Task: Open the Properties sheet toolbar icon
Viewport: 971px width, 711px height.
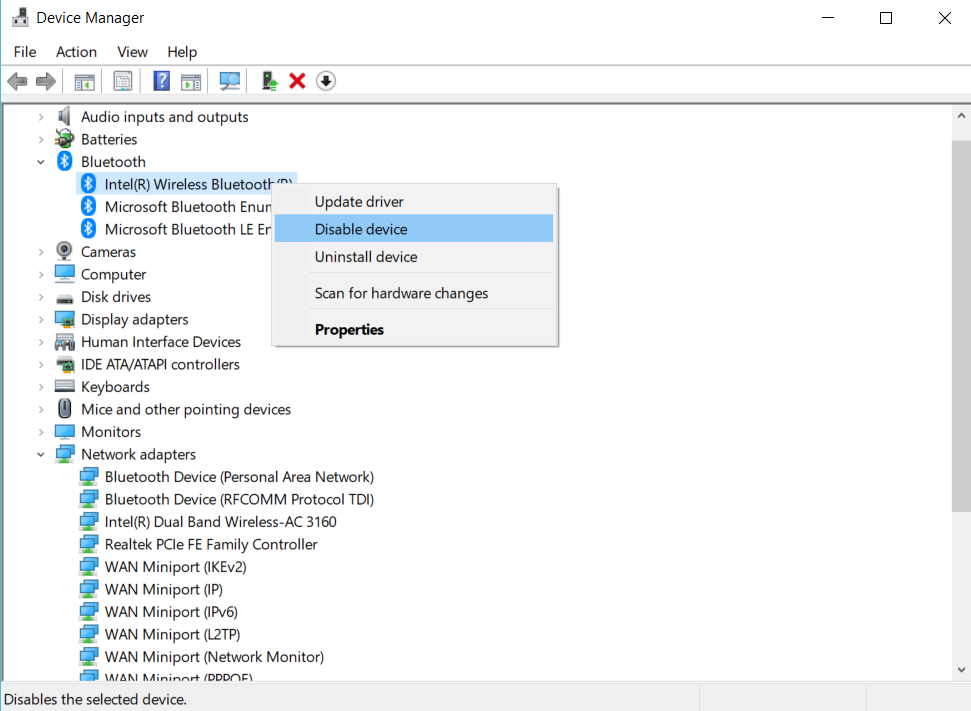Action: (123, 81)
